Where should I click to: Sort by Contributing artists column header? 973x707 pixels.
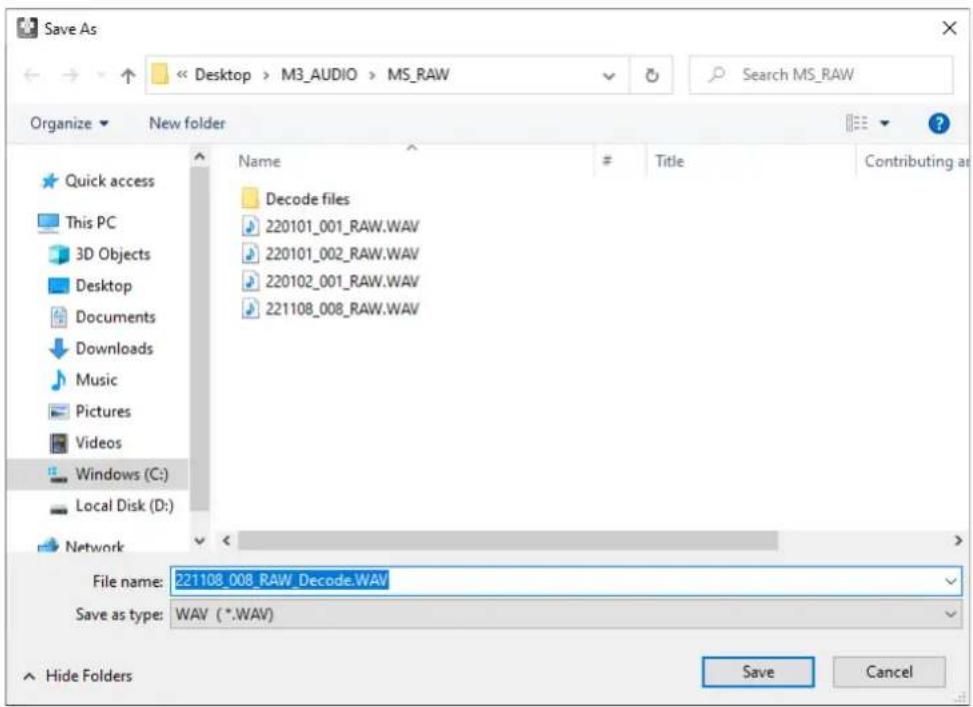coord(917,161)
